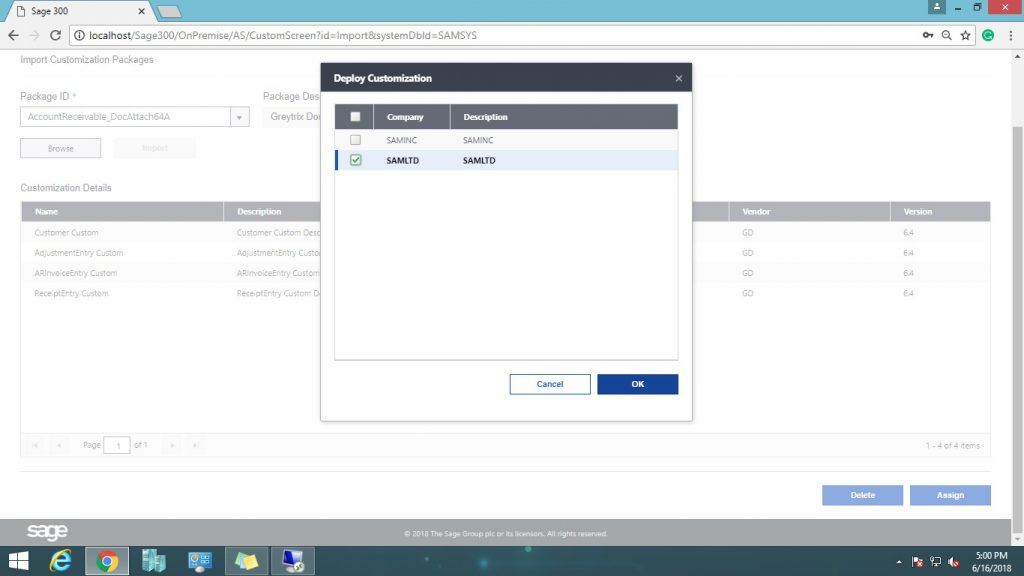Click the browser forward arrow

tap(34, 35)
